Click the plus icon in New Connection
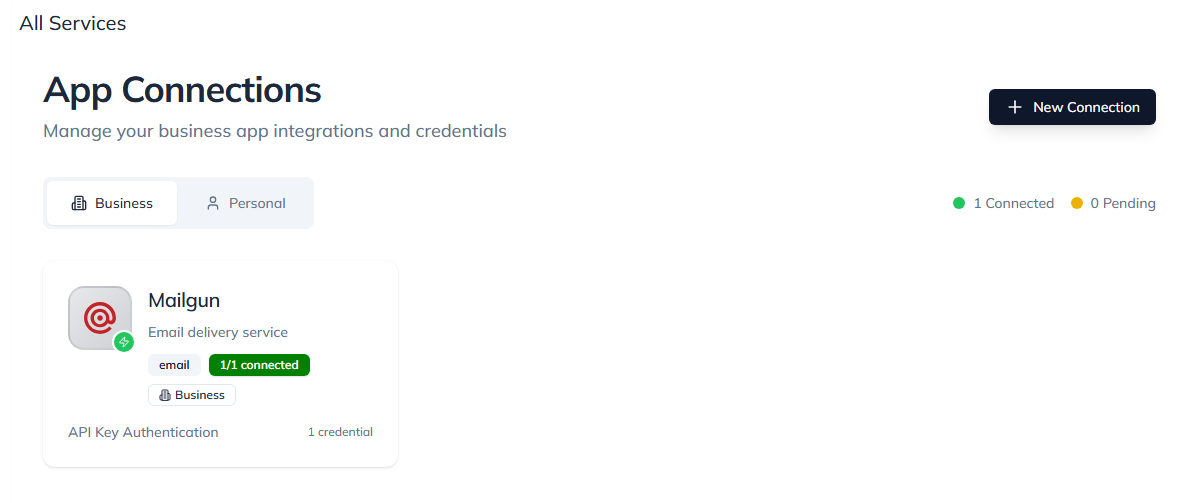1188x503 pixels. coord(1014,107)
